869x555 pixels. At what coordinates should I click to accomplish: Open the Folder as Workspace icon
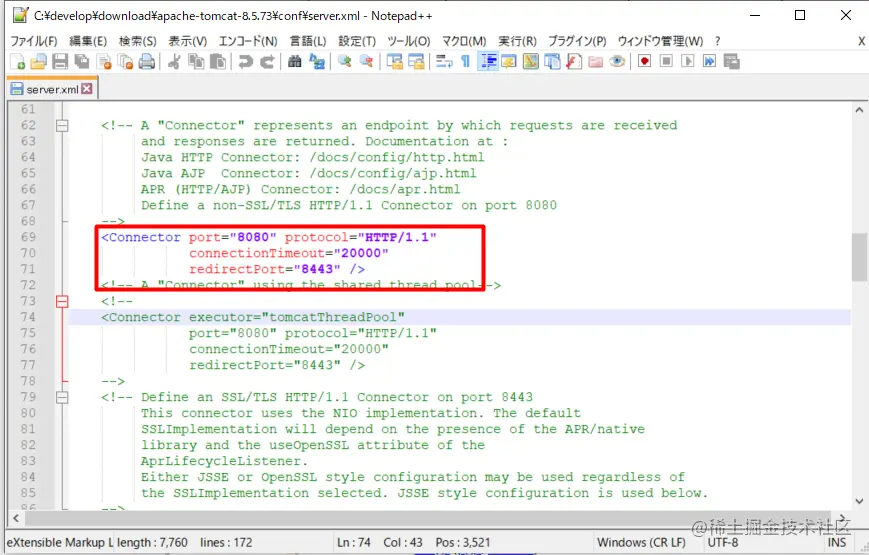(x=596, y=62)
